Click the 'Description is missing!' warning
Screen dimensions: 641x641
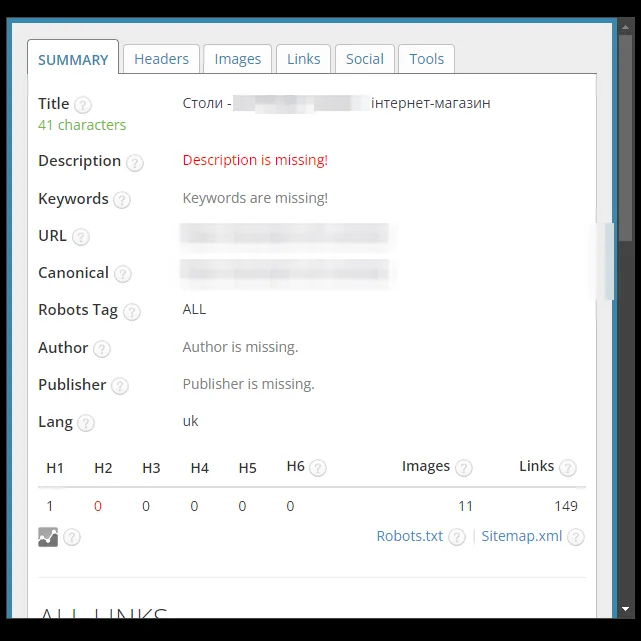pyautogui.click(x=255, y=160)
